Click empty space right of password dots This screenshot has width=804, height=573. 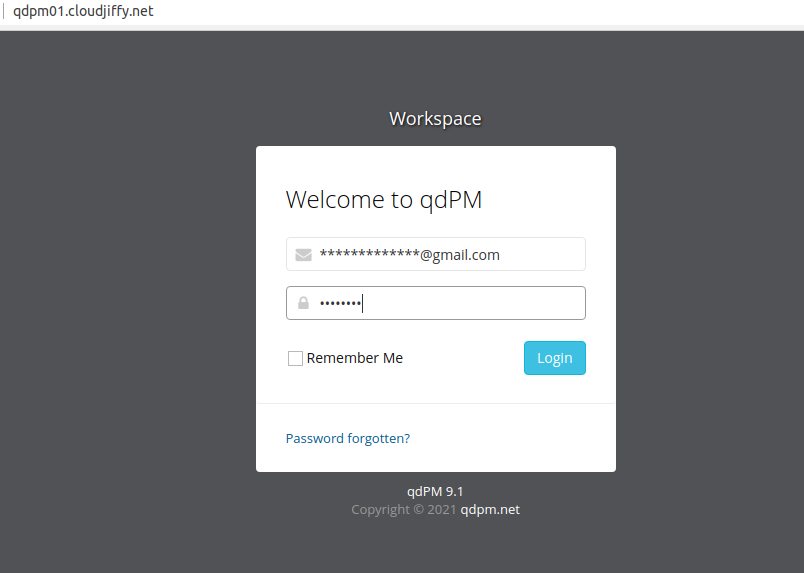pyautogui.click(x=480, y=303)
